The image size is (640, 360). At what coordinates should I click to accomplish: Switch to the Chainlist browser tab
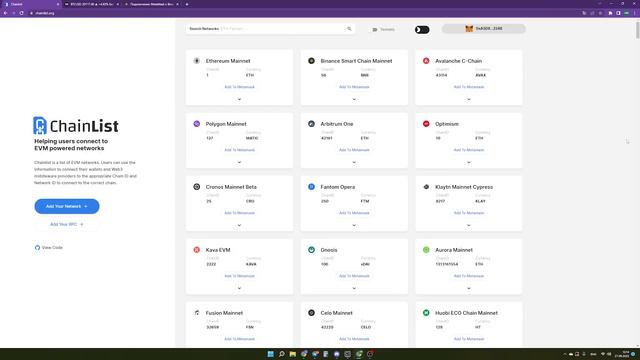31,4
